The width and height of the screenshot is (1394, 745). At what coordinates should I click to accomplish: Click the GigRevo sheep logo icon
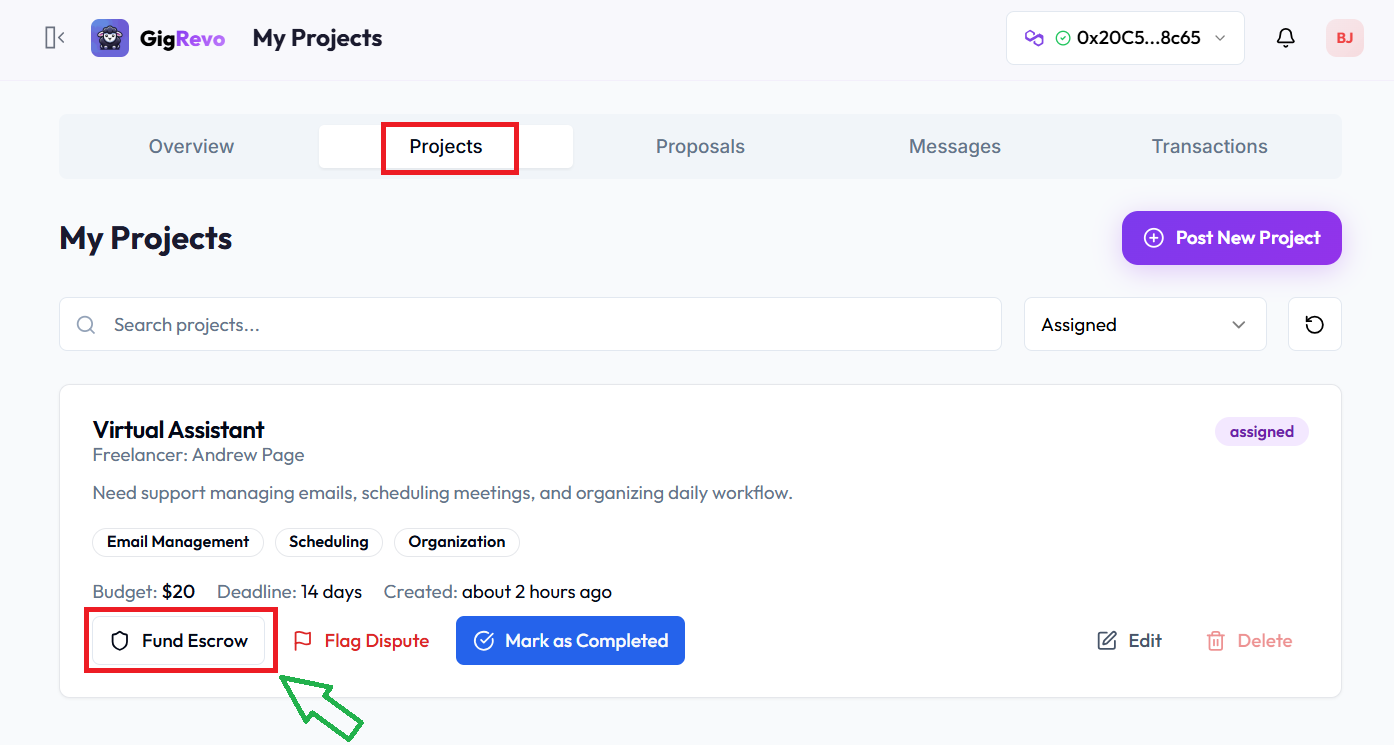click(x=110, y=37)
